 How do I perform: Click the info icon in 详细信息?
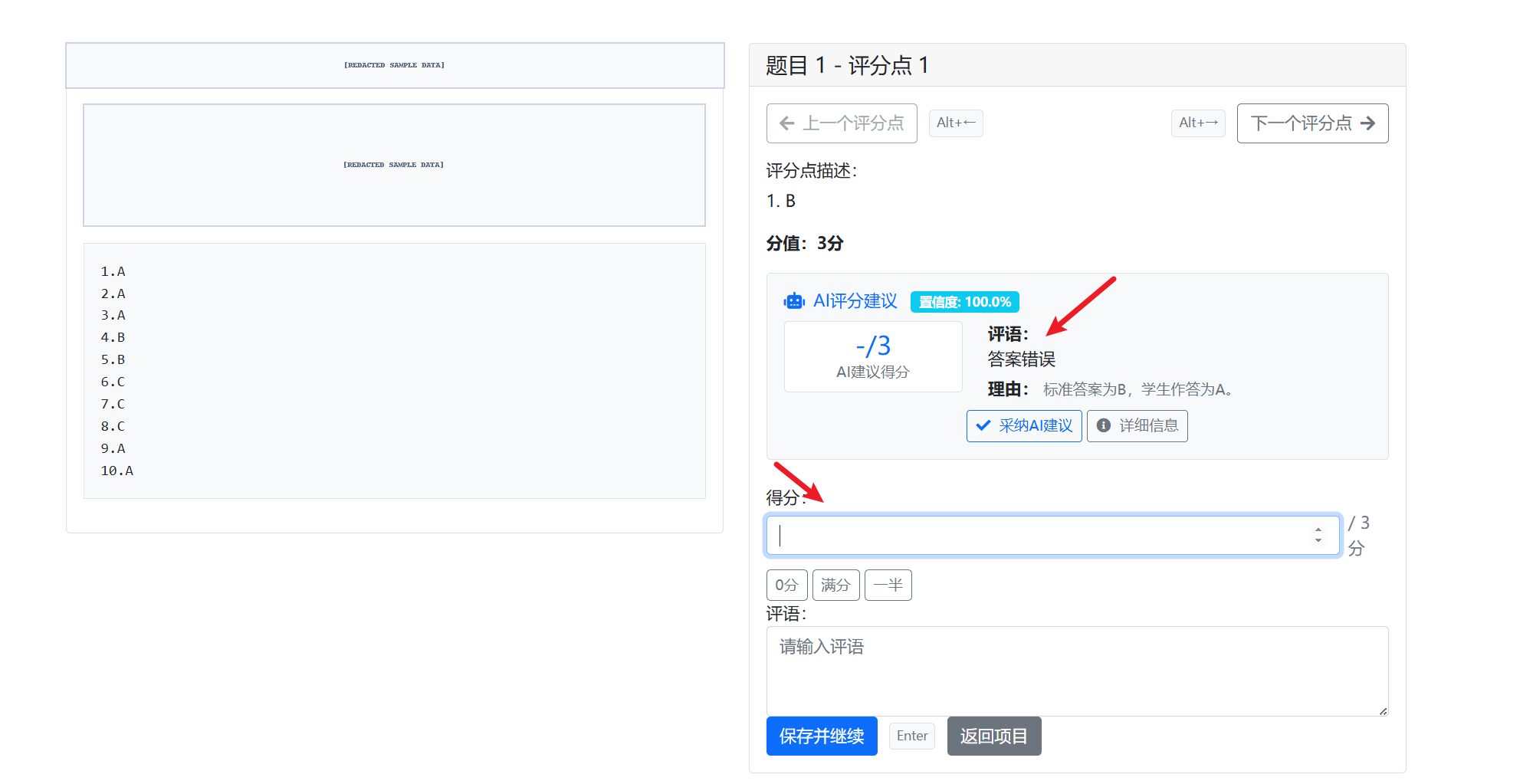1104,425
